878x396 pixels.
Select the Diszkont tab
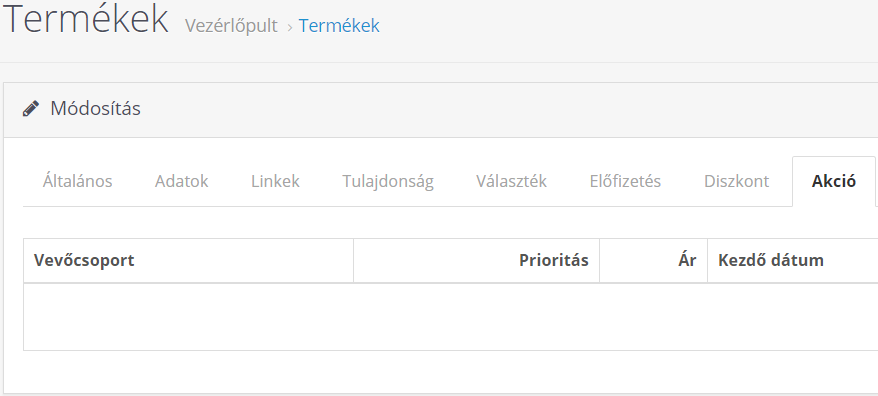tap(736, 181)
